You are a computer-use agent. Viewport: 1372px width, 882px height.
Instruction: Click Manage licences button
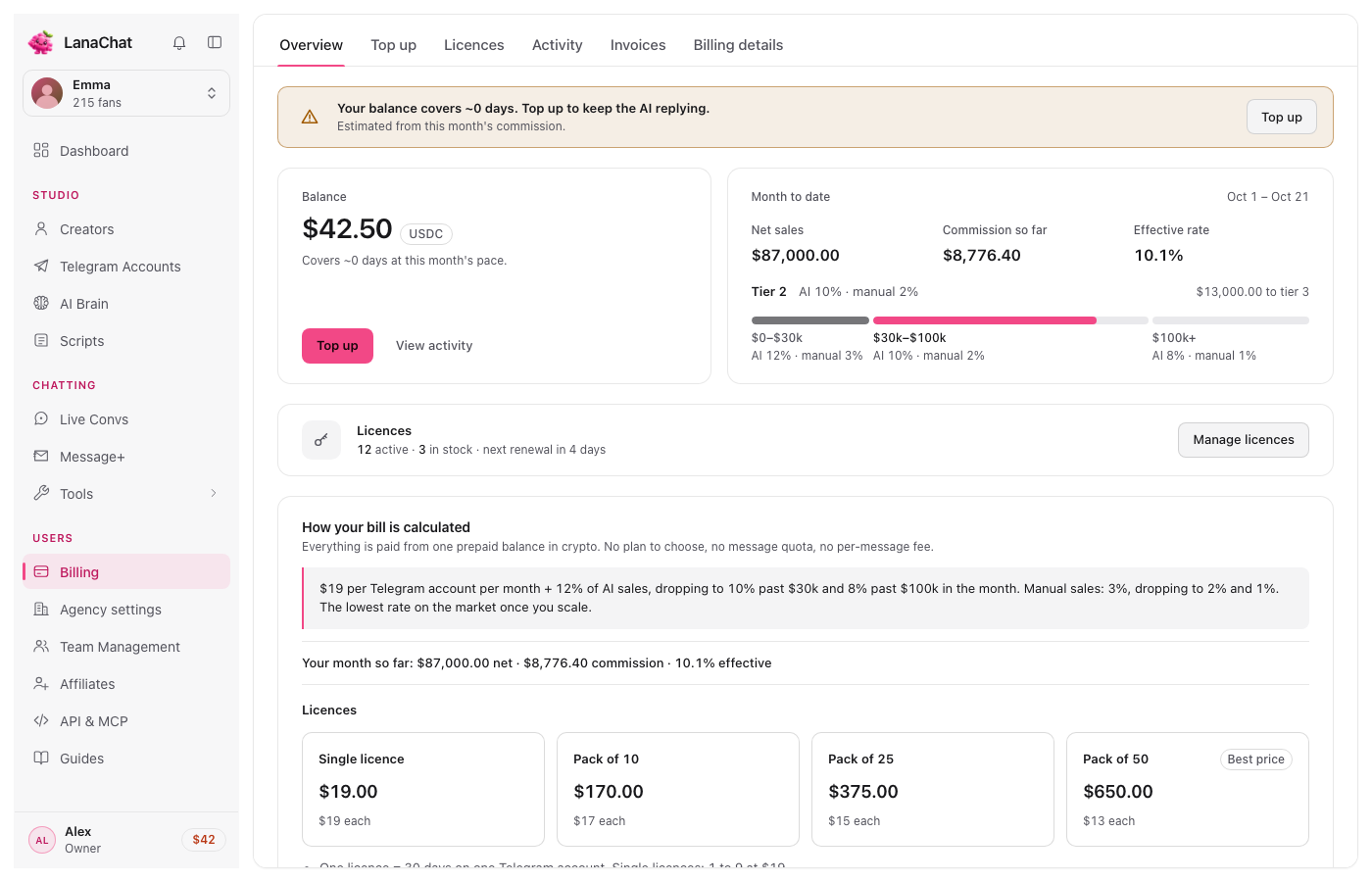coord(1244,440)
